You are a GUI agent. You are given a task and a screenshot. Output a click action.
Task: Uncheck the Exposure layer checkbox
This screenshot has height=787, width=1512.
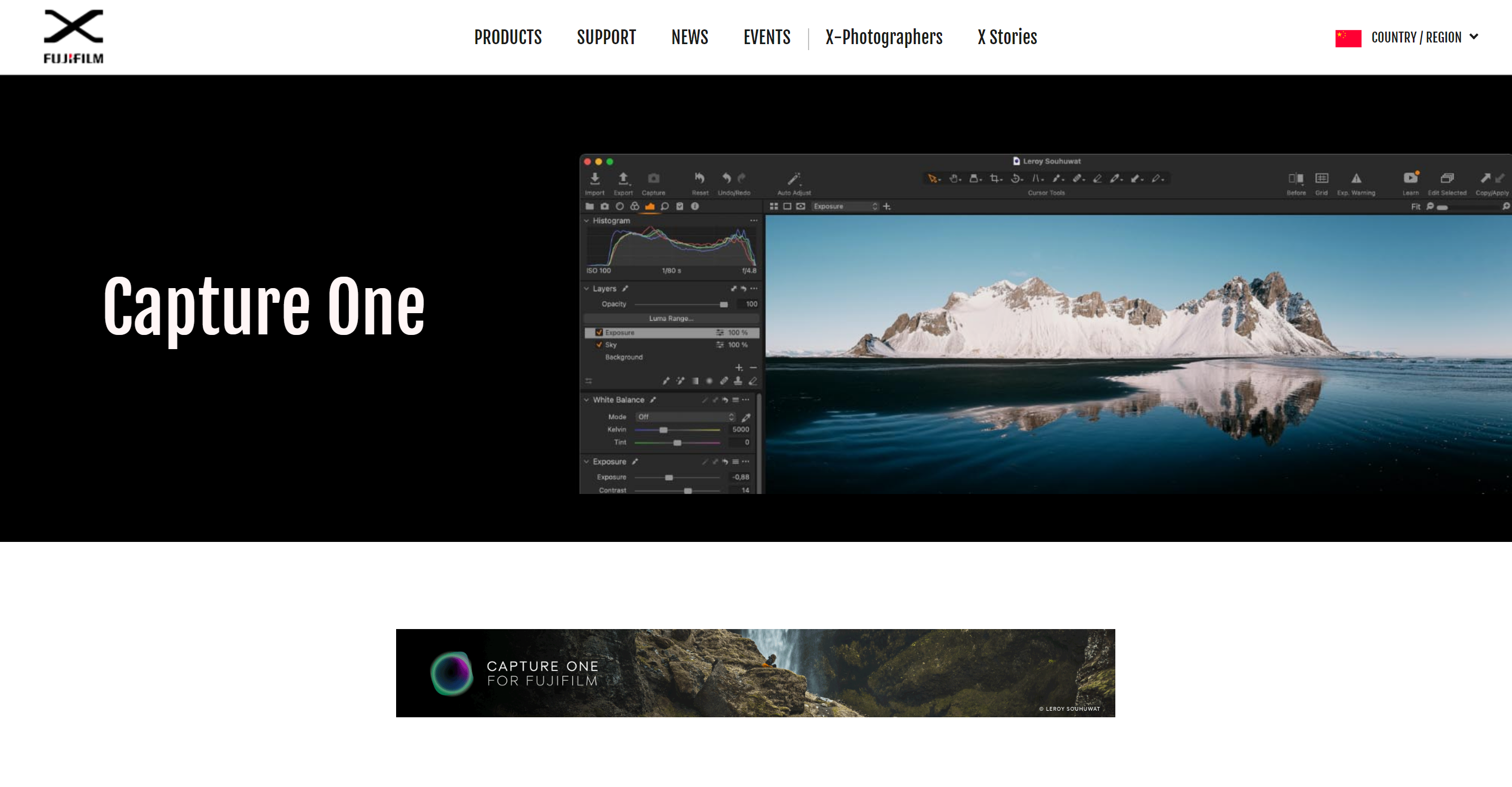click(598, 332)
